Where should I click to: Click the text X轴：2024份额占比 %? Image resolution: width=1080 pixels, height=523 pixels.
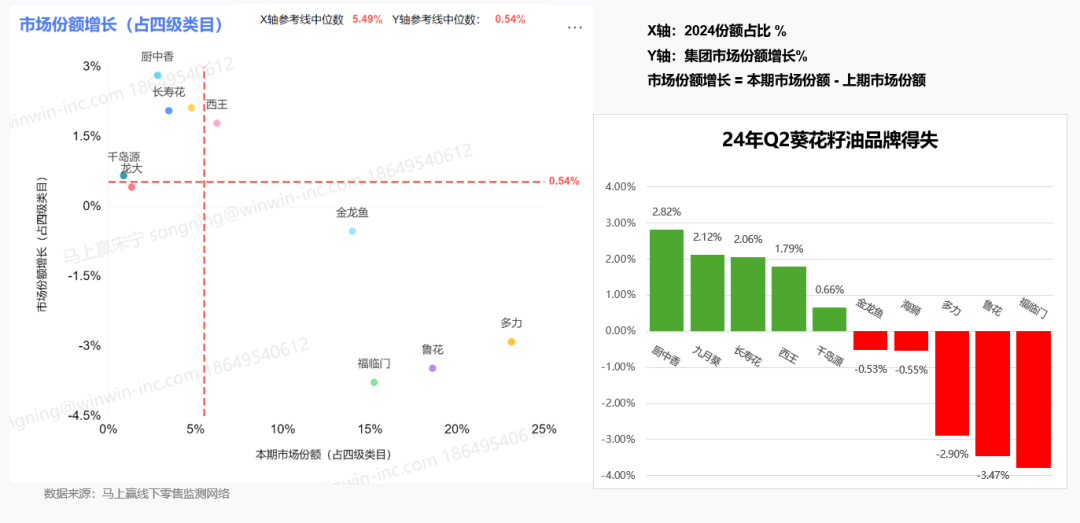[716, 31]
